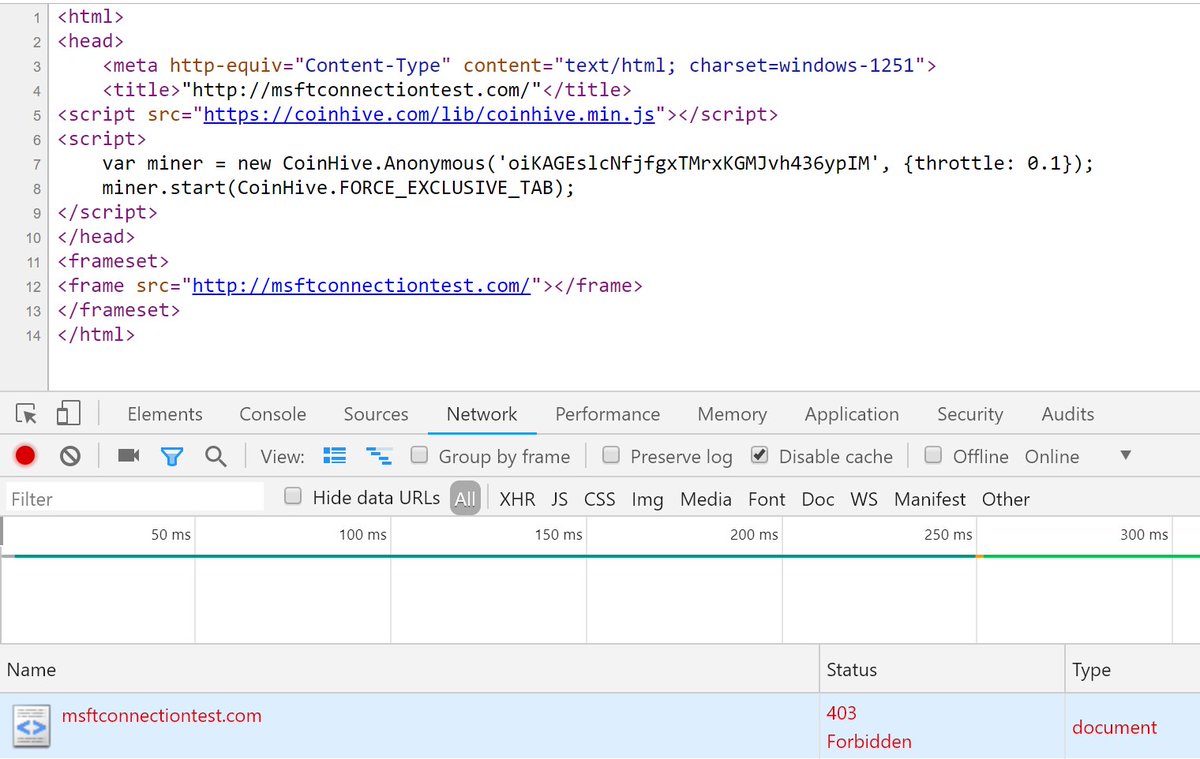This screenshot has height=759, width=1200.
Task: Filter requests by JS
Action: (560, 499)
